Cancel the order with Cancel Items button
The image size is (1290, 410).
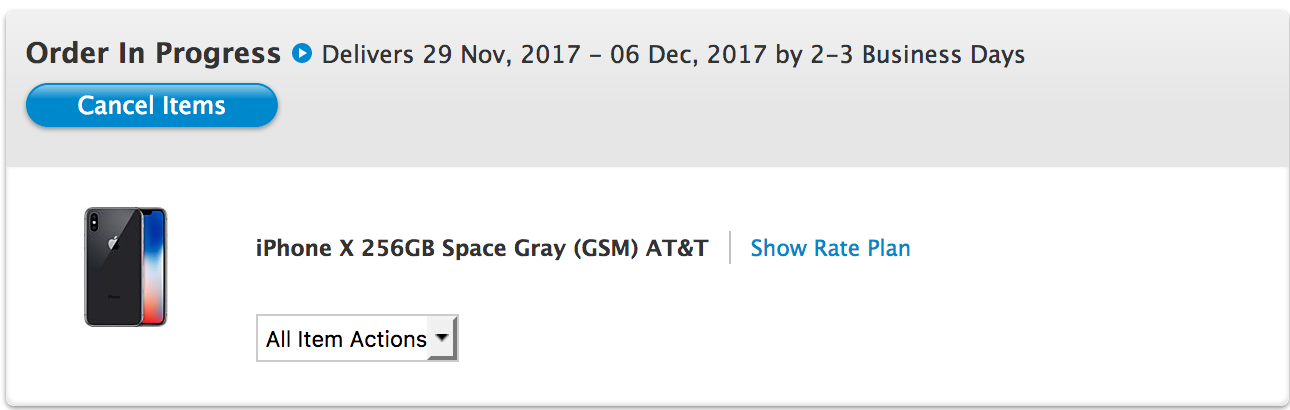151,105
